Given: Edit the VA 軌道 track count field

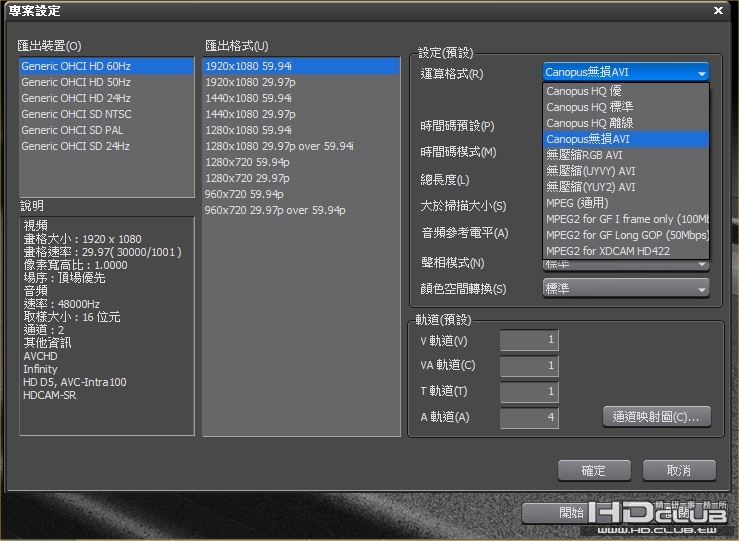Looking at the screenshot, I should tap(529, 366).
